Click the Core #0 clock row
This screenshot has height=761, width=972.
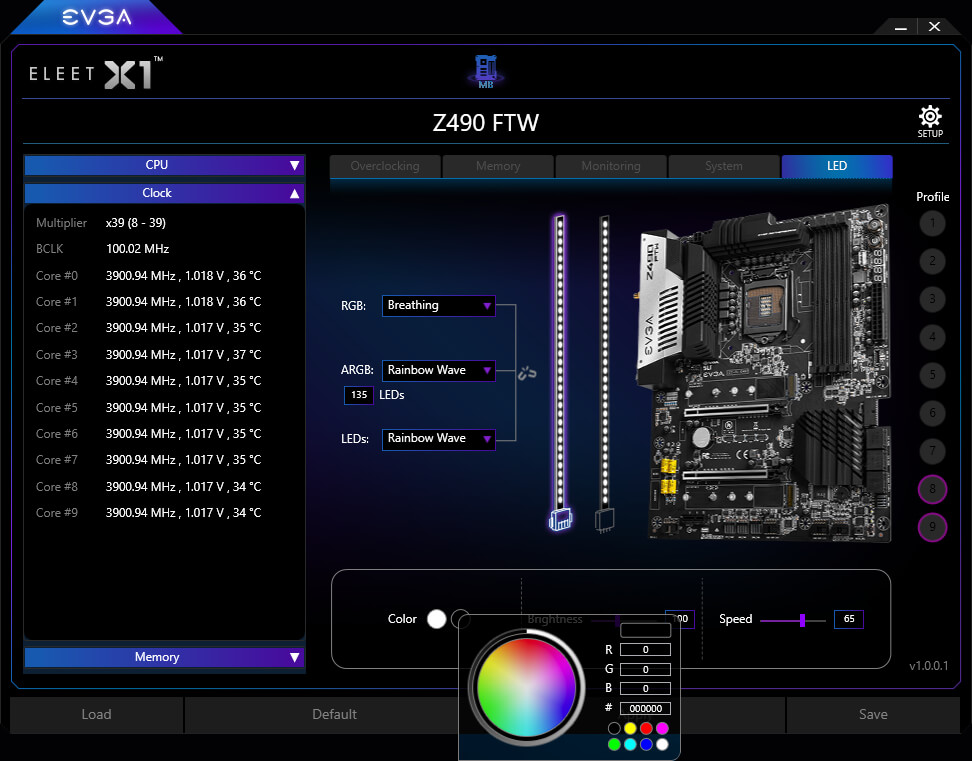point(149,276)
